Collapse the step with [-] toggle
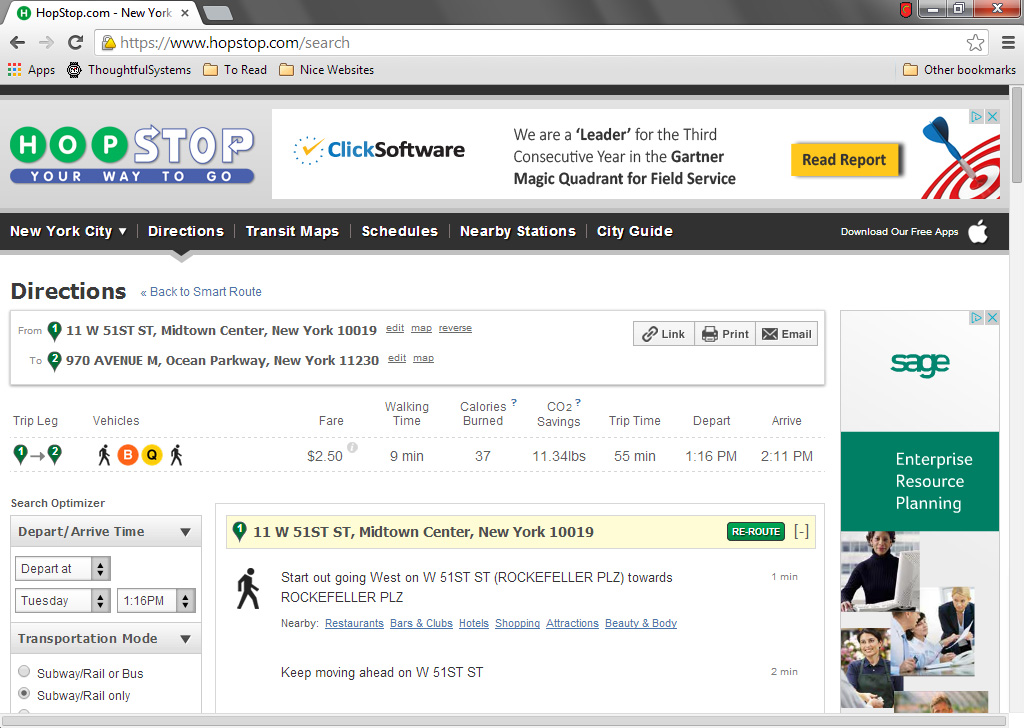 (x=801, y=531)
